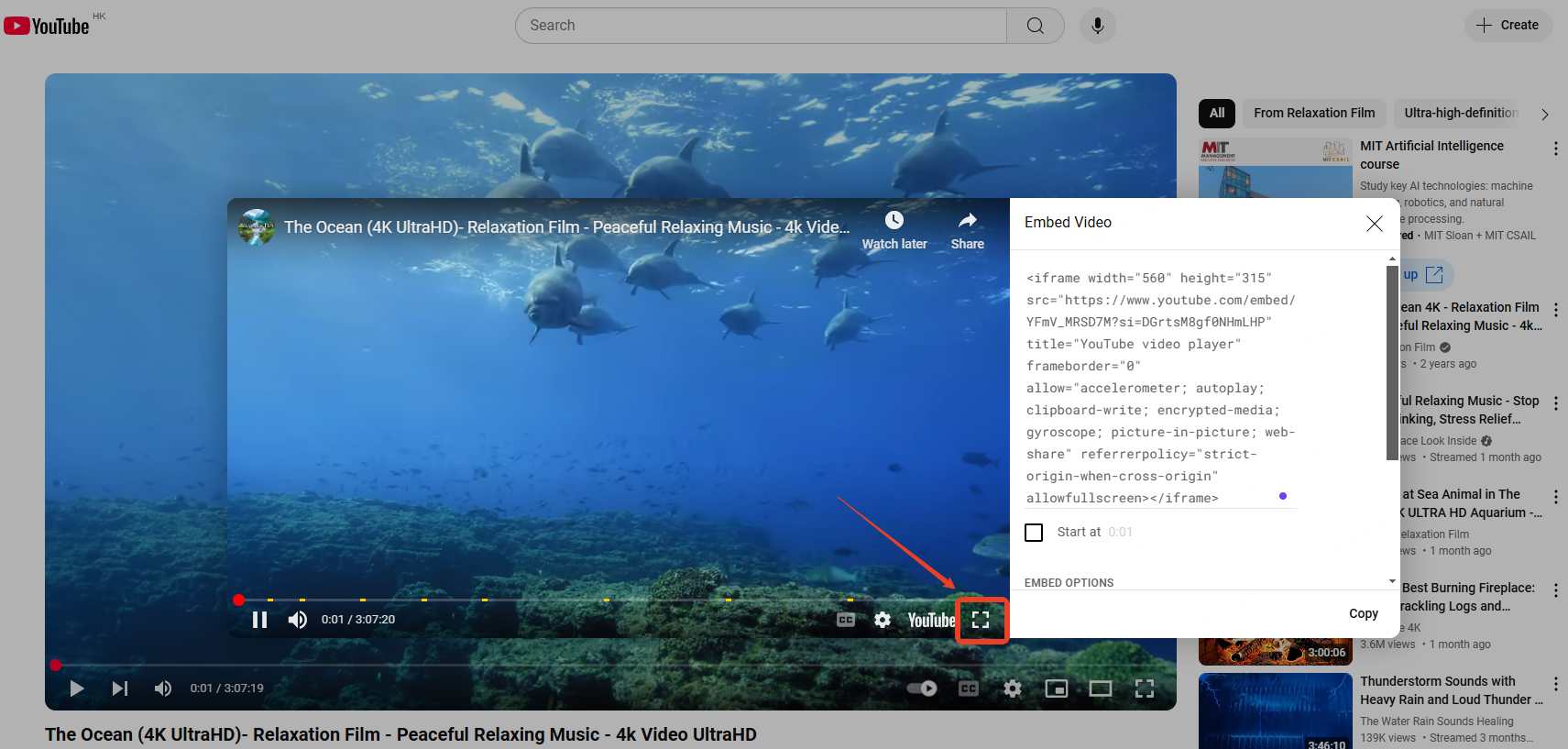Close the Embed Video dialog

click(1374, 224)
